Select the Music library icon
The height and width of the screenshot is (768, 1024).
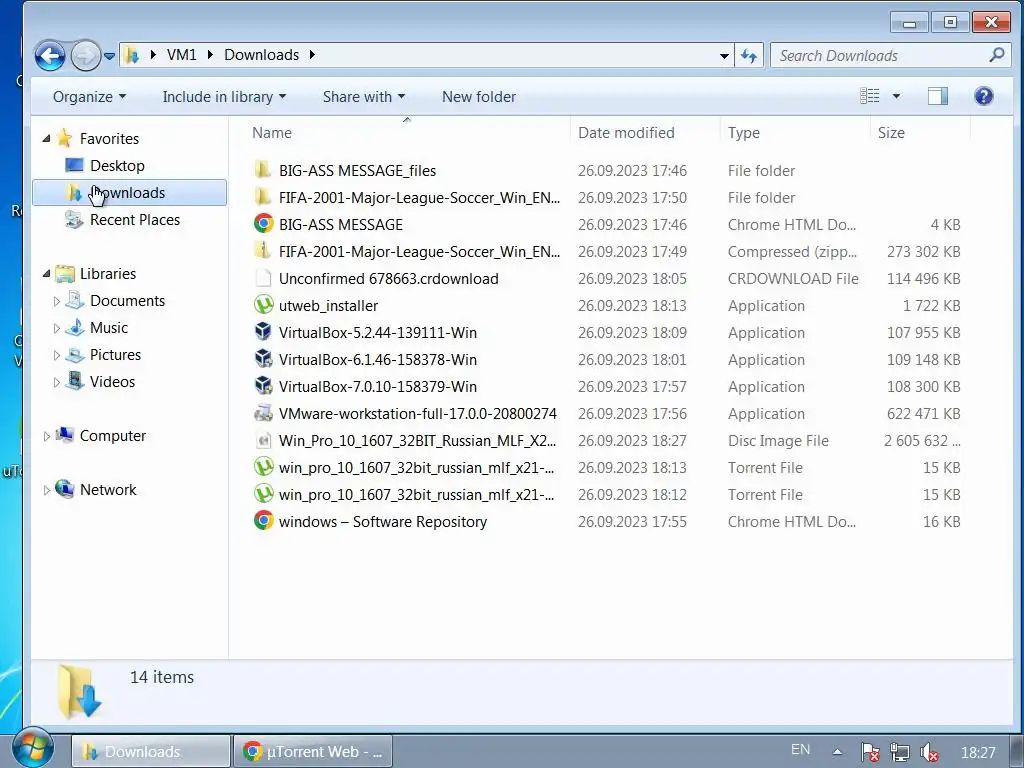pos(75,327)
